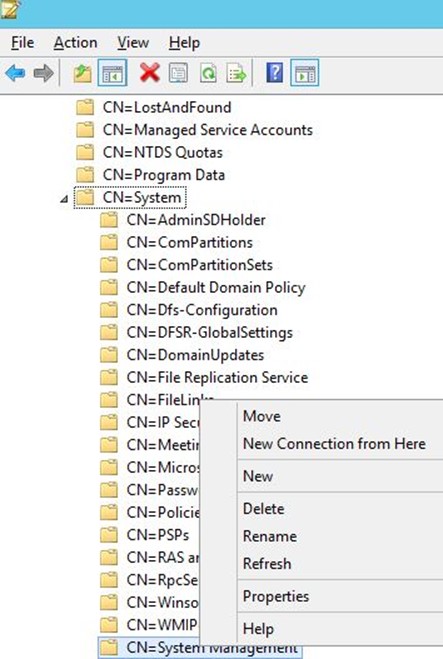
Task: Click the green Refresh toolbar icon
Action: 208,74
